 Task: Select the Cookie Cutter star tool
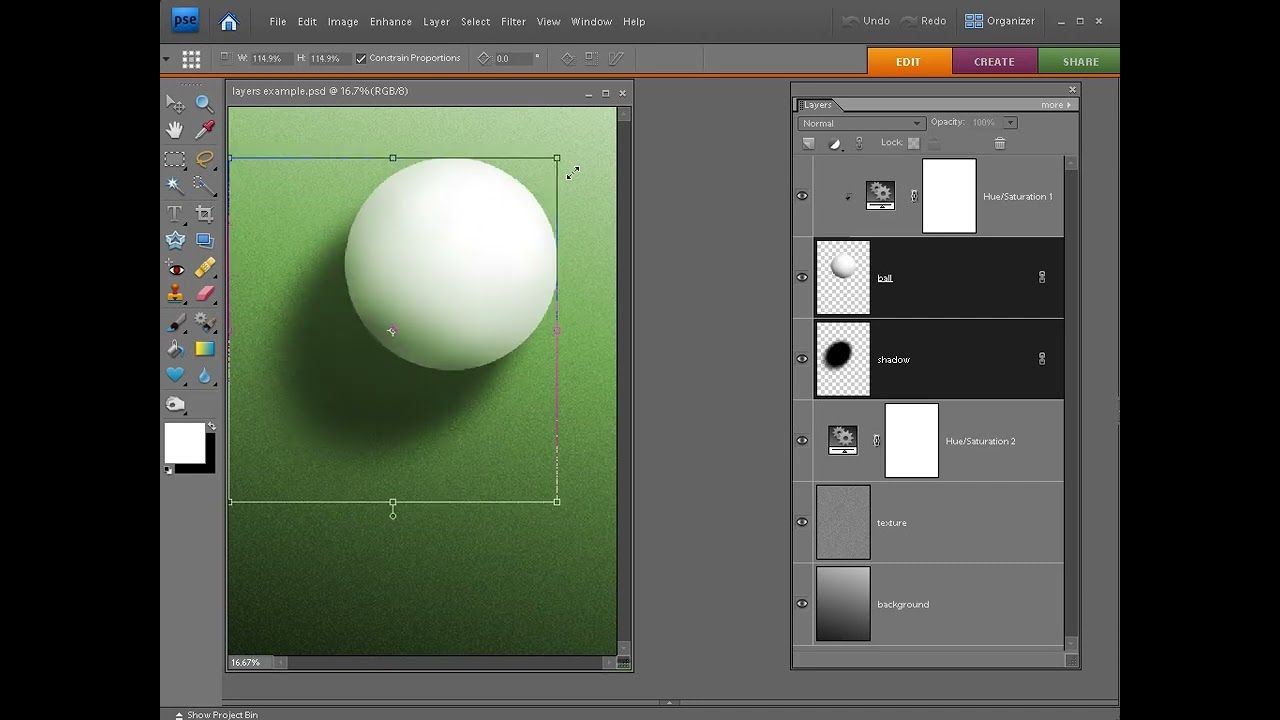[175, 240]
